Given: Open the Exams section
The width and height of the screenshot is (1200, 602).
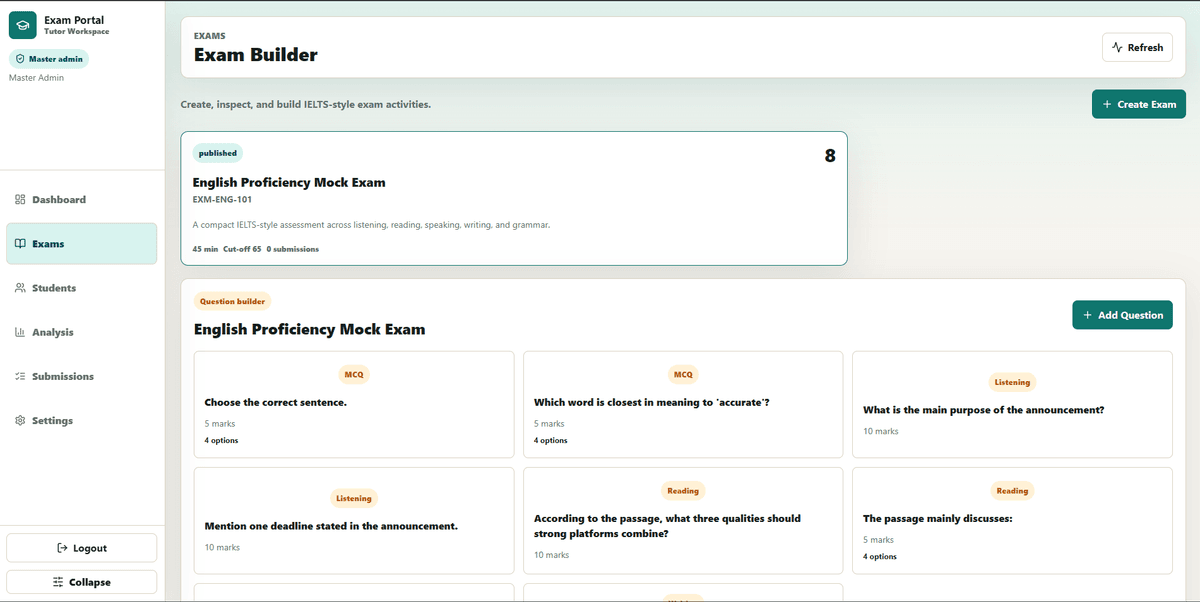Looking at the screenshot, I should tap(81, 244).
